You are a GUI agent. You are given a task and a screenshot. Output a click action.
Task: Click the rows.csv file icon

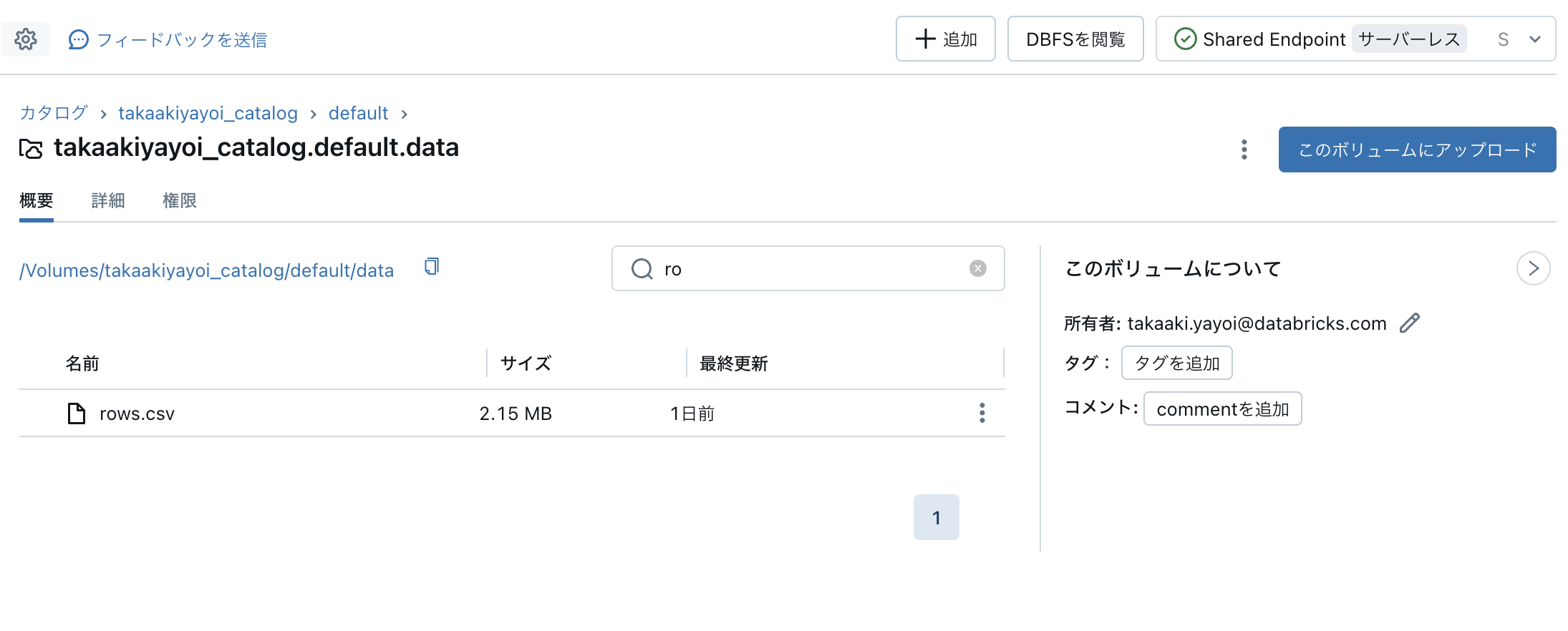point(75,413)
